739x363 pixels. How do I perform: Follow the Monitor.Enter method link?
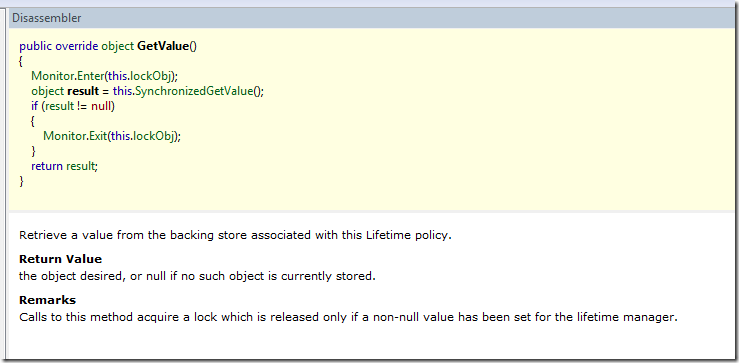click(67, 76)
